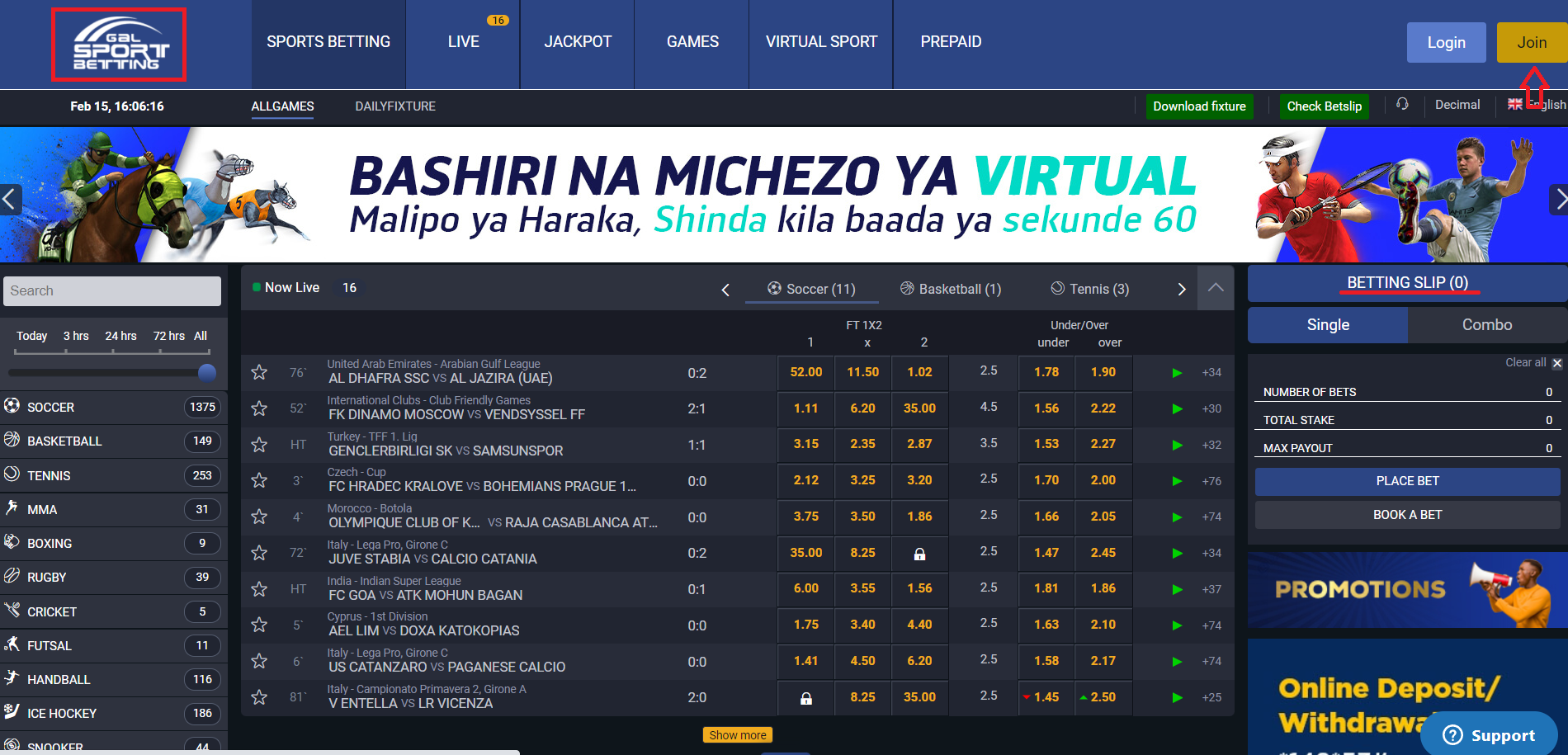
Task: Set time filter to 3 hrs
Action: (76, 336)
